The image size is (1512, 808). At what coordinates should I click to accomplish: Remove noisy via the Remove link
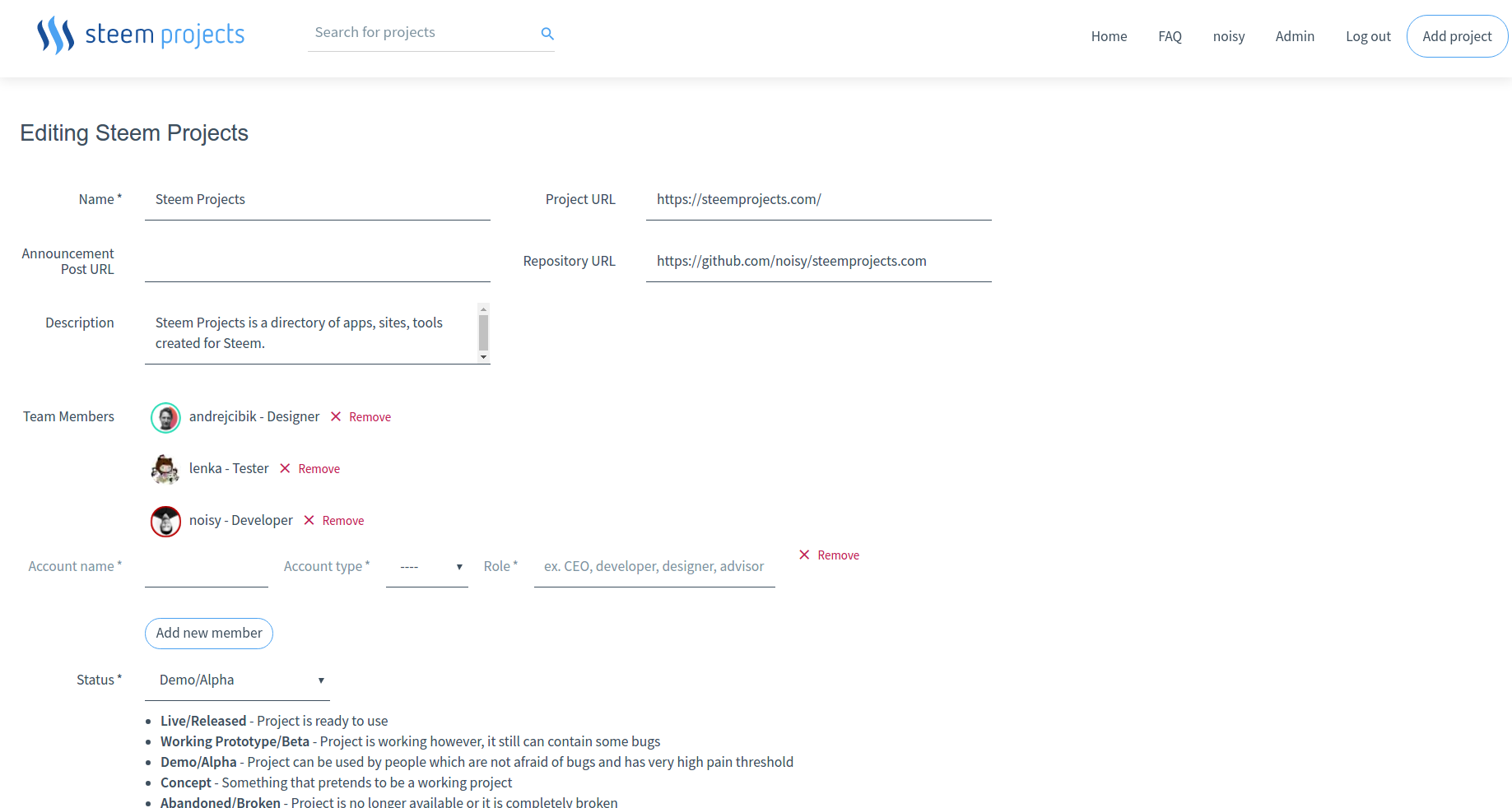[342, 521]
